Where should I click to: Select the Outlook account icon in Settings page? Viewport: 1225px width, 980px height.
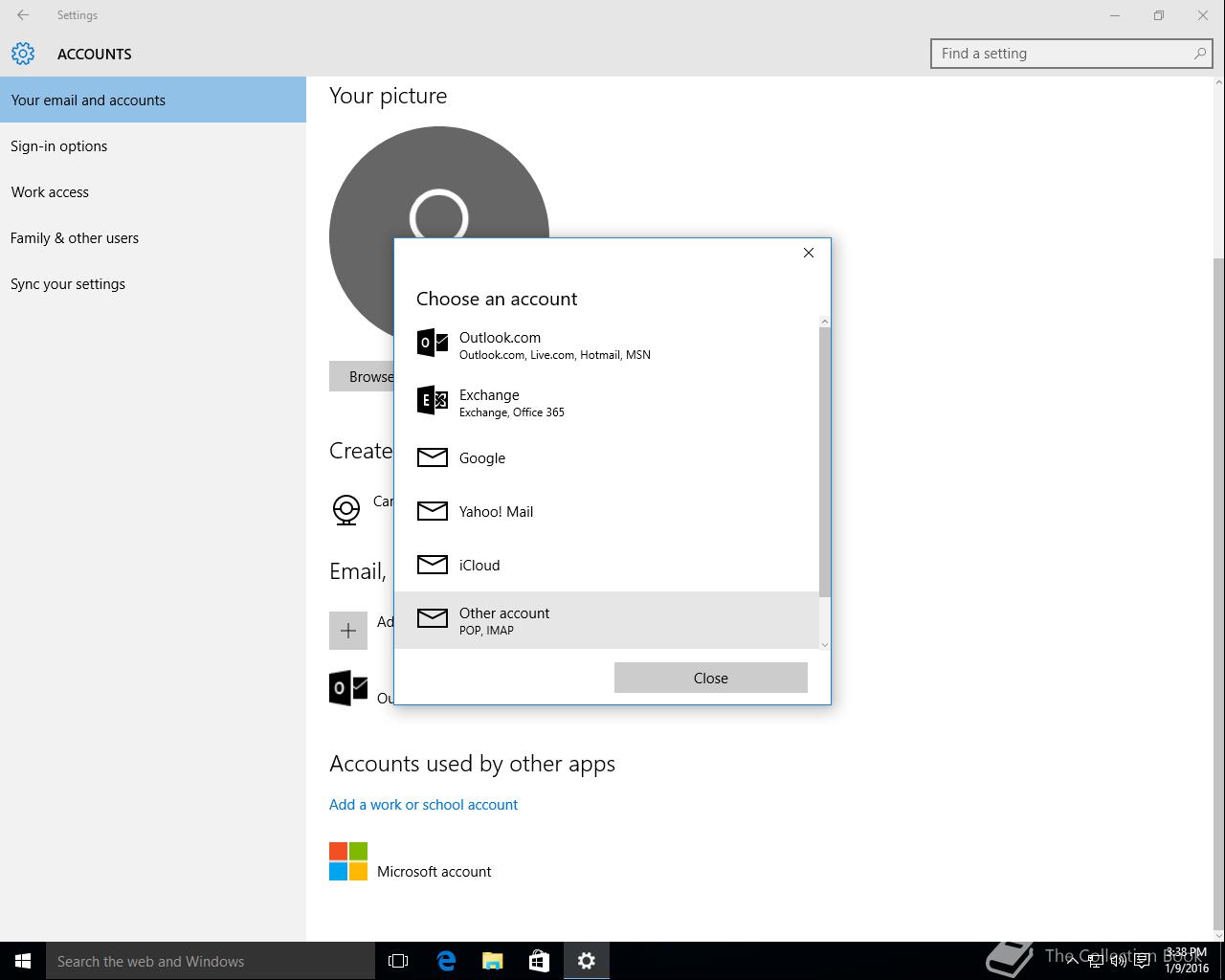tap(348, 688)
